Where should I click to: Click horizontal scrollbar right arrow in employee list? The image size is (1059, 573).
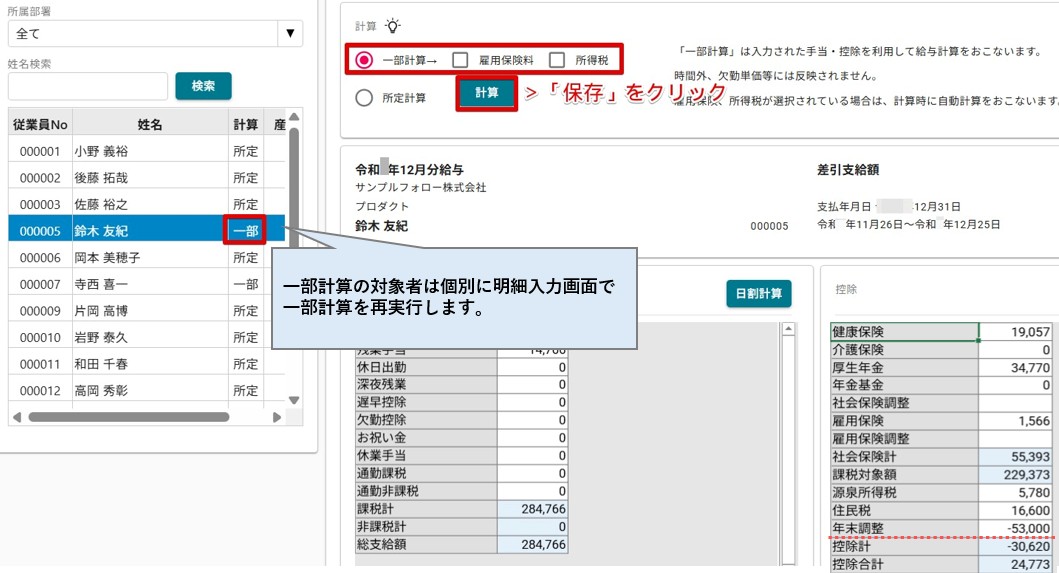point(277,418)
